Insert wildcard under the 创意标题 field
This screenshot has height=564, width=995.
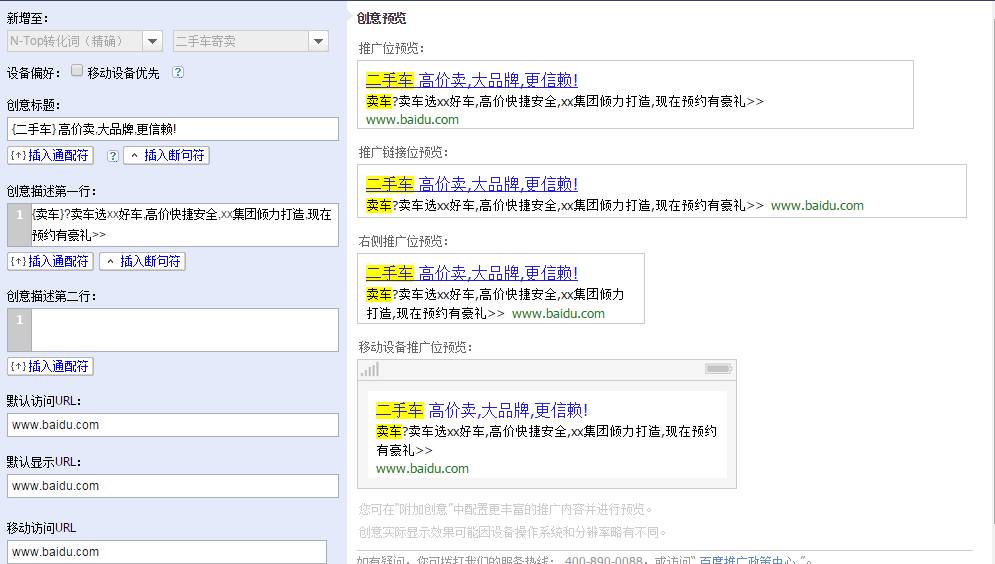point(50,155)
